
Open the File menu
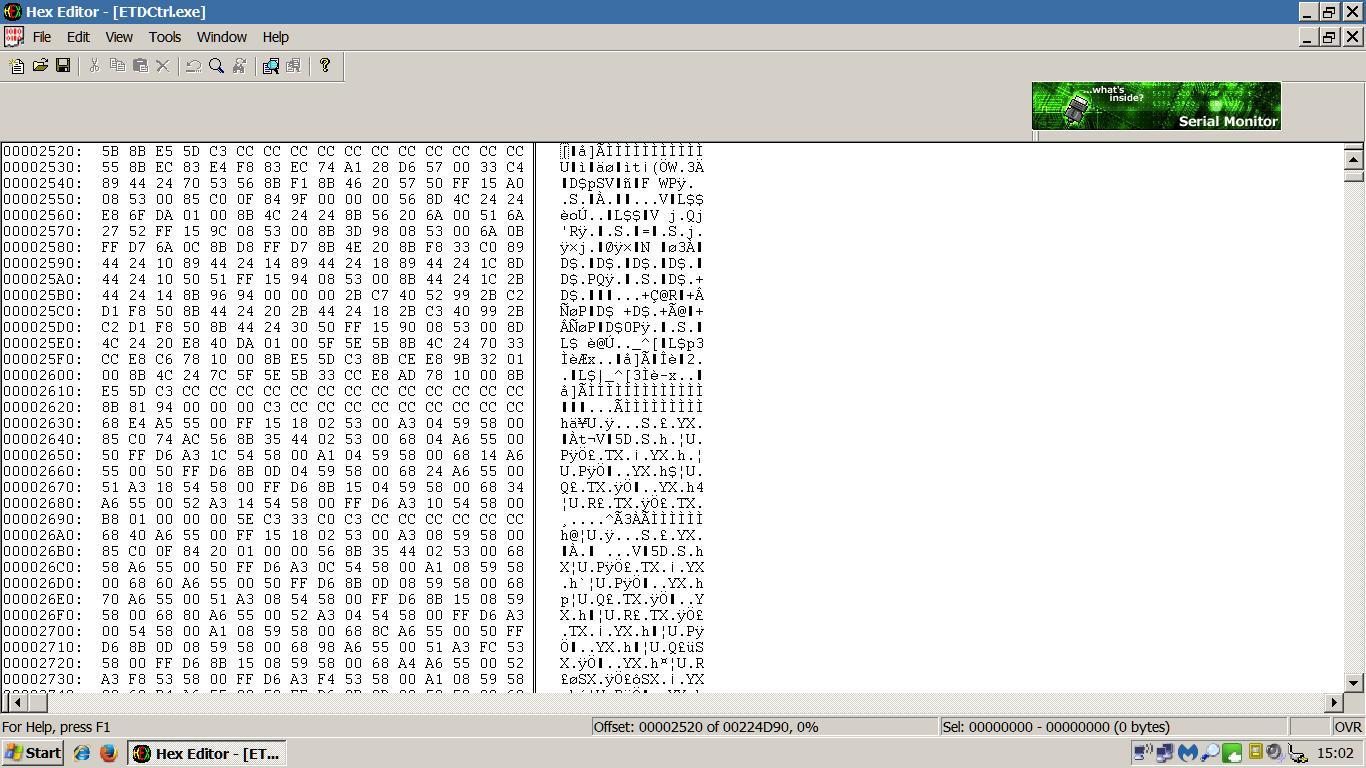coord(42,37)
